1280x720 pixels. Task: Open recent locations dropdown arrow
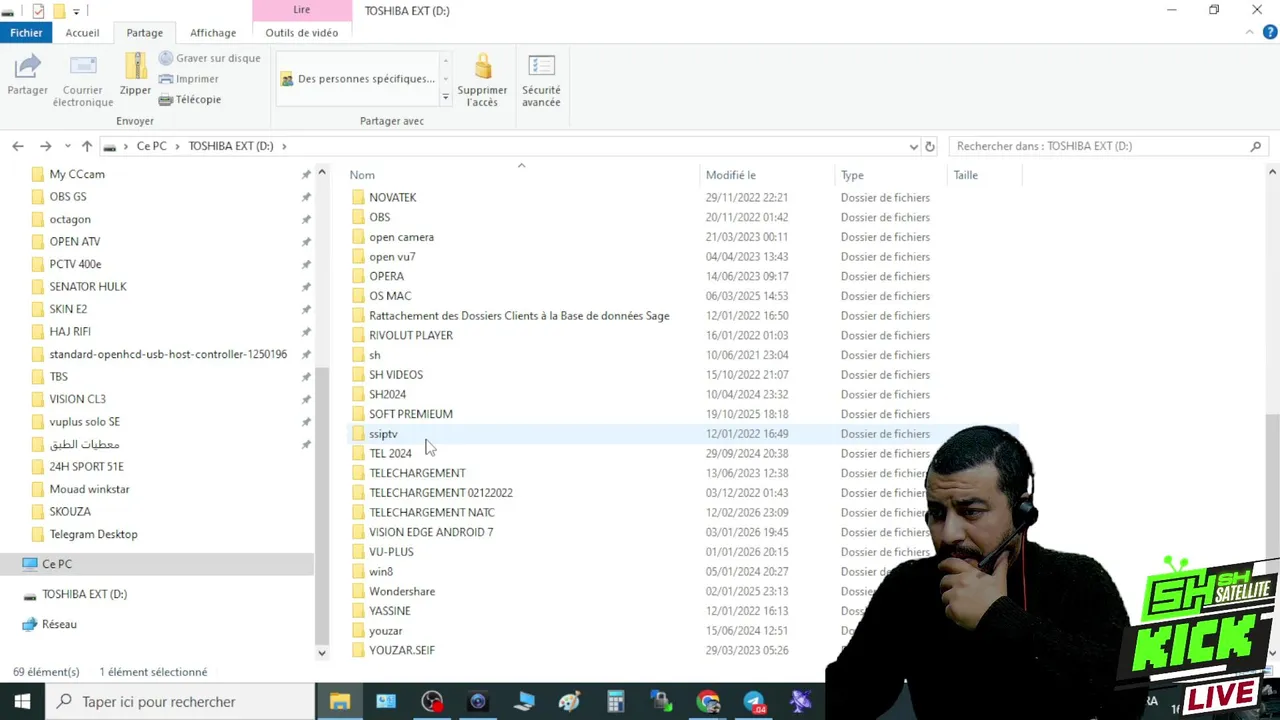pos(68,146)
